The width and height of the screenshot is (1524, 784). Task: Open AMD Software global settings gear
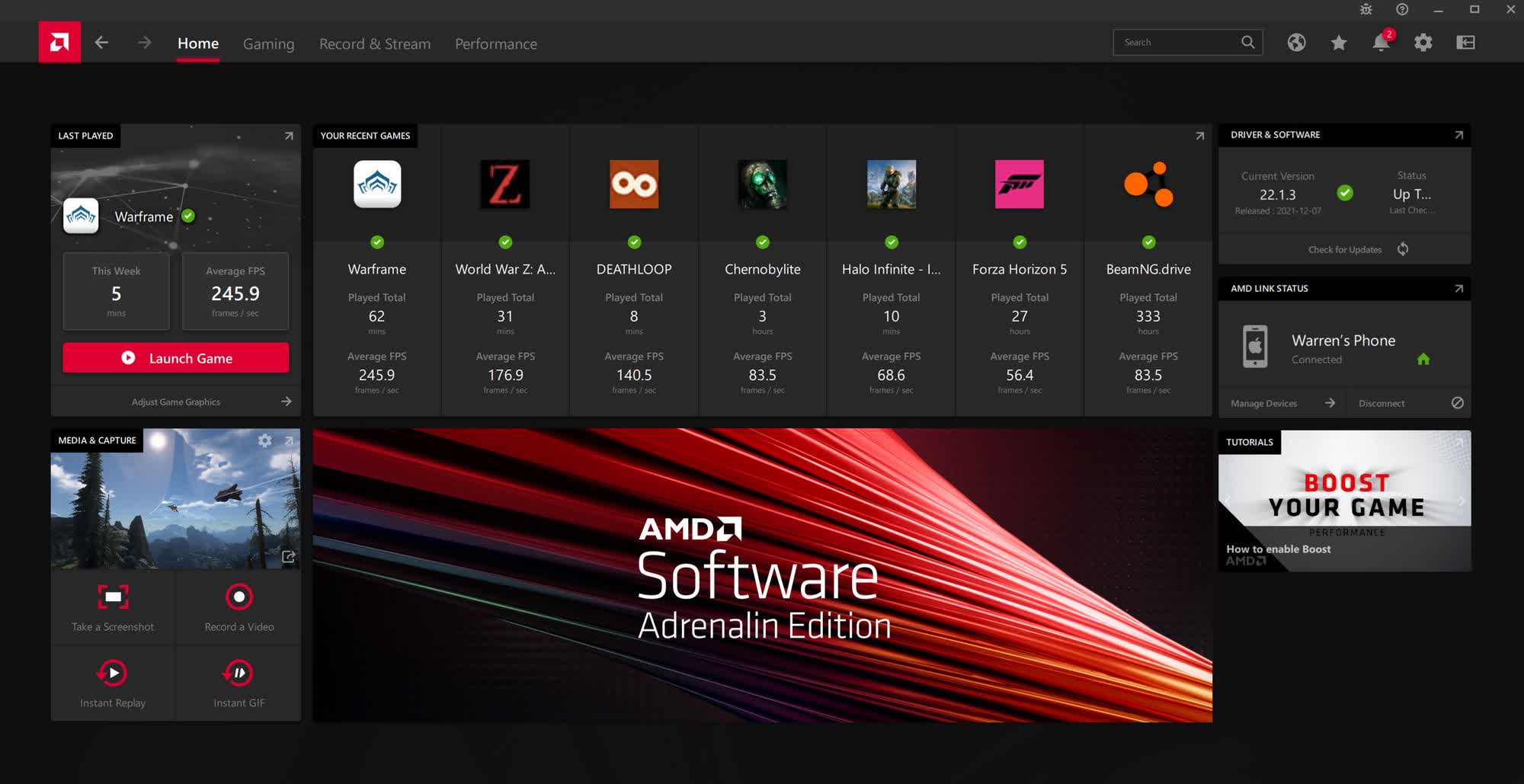tap(1422, 43)
